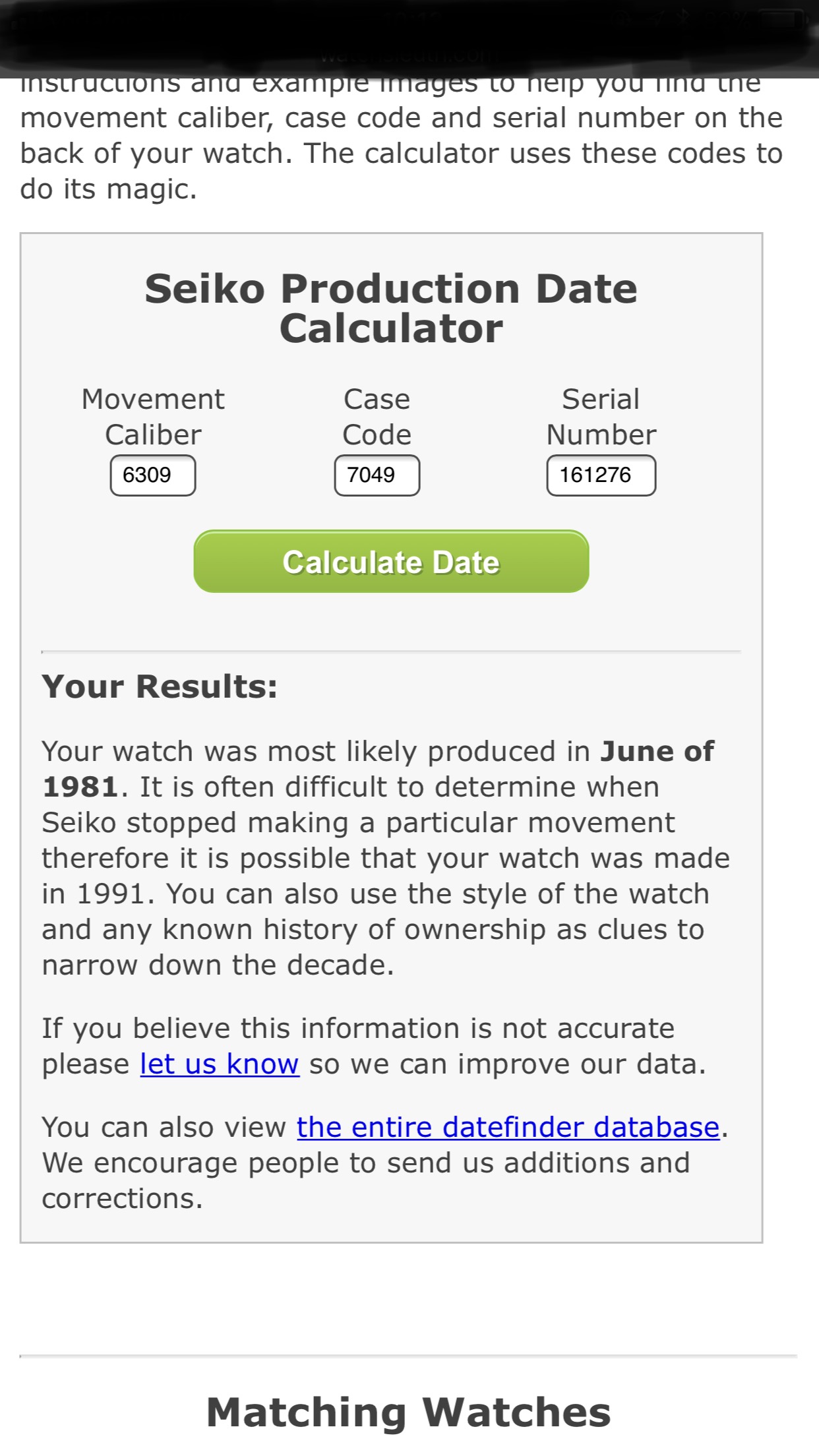The image size is (819, 1456).
Task: Click 'If you believe this information' text
Action: point(358,1029)
